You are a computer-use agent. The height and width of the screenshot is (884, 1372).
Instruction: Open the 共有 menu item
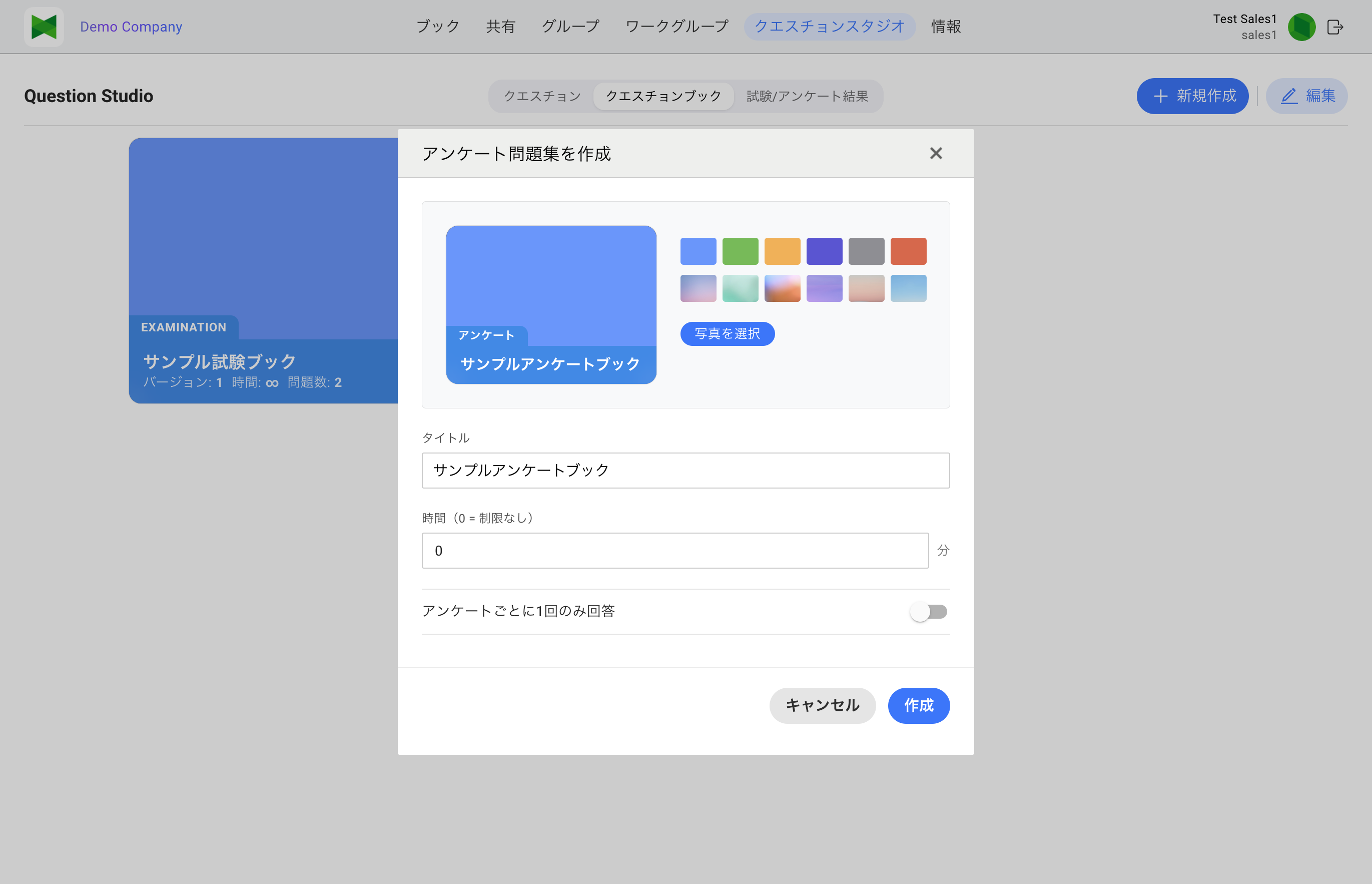pos(500,27)
